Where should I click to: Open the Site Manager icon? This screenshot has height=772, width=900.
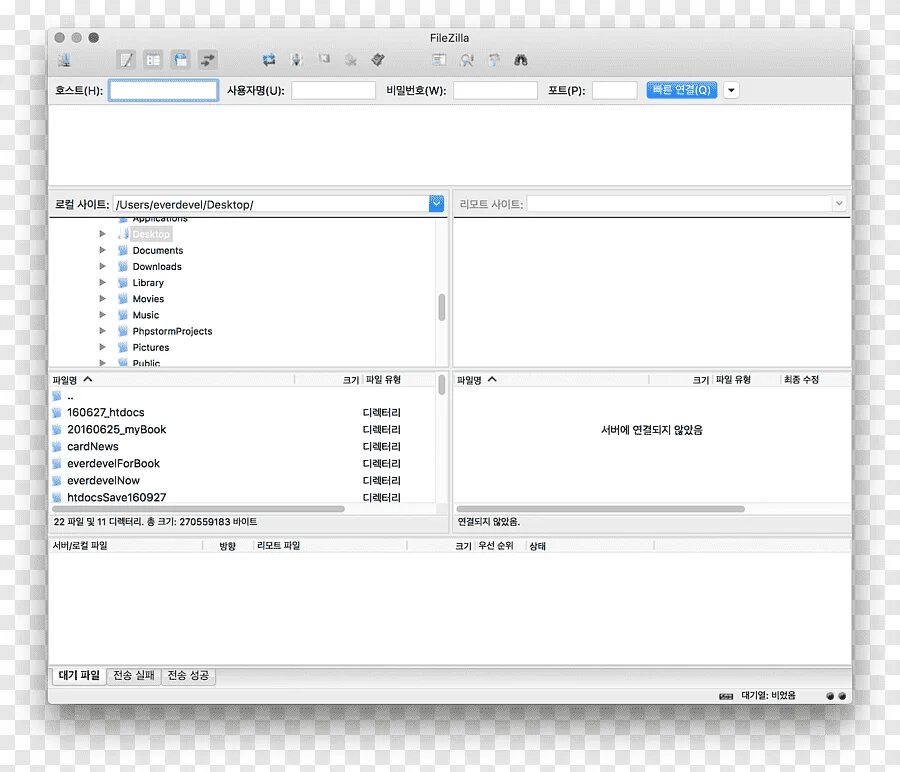click(x=64, y=60)
